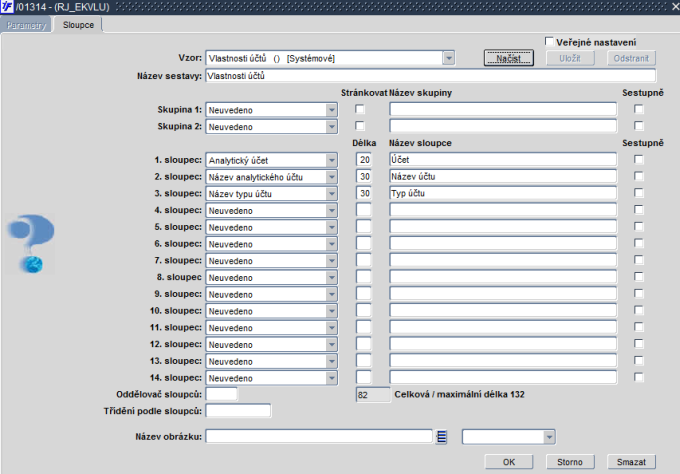Image resolution: width=680 pixels, height=474 pixels.
Task: Expand the 6. sloupec dropdown
Action: (x=331, y=244)
